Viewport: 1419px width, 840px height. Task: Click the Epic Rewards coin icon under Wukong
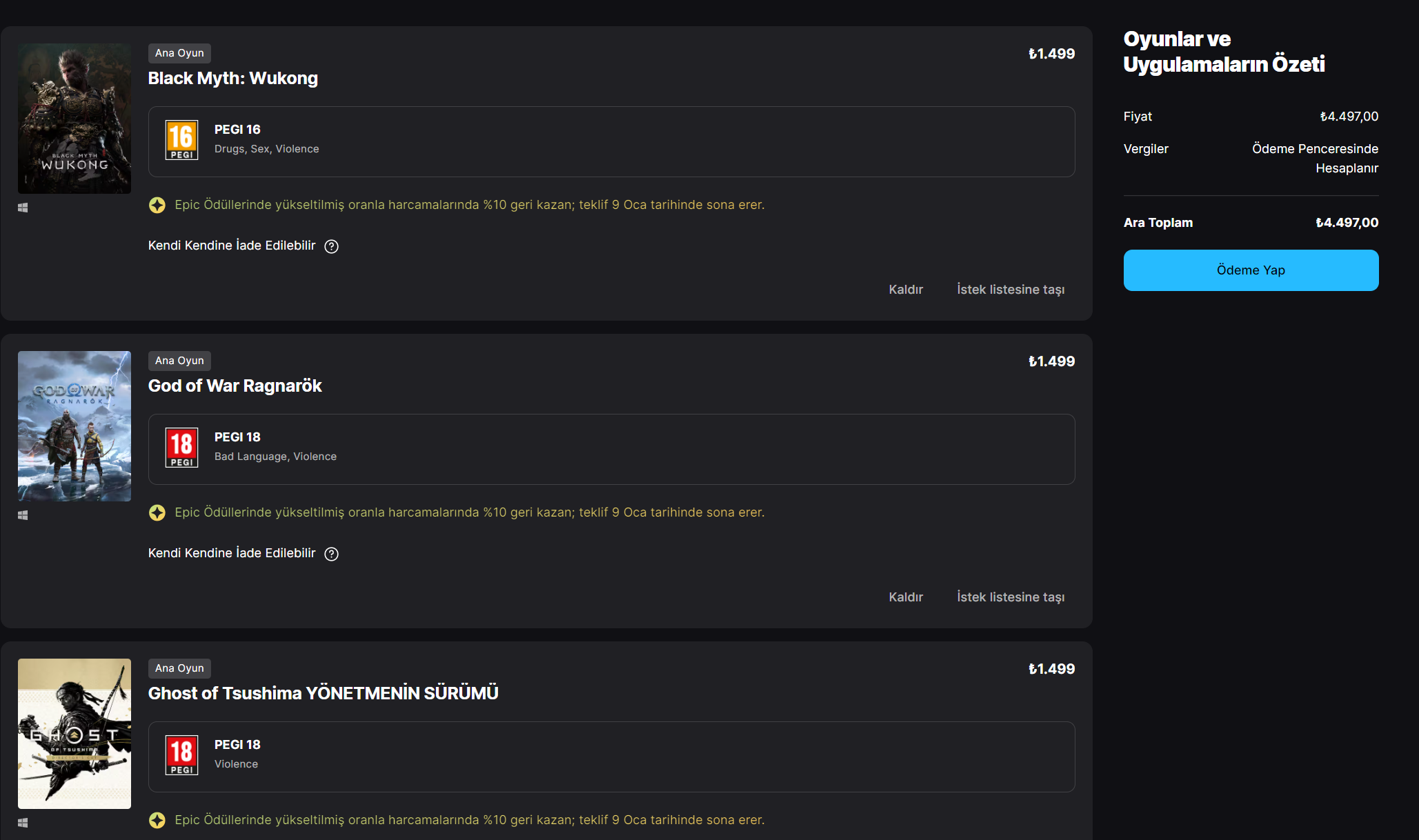tap(157, 205)
